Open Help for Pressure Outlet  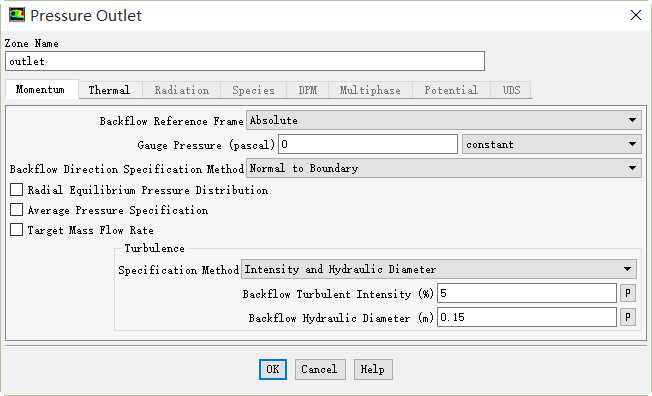(373, 369)
